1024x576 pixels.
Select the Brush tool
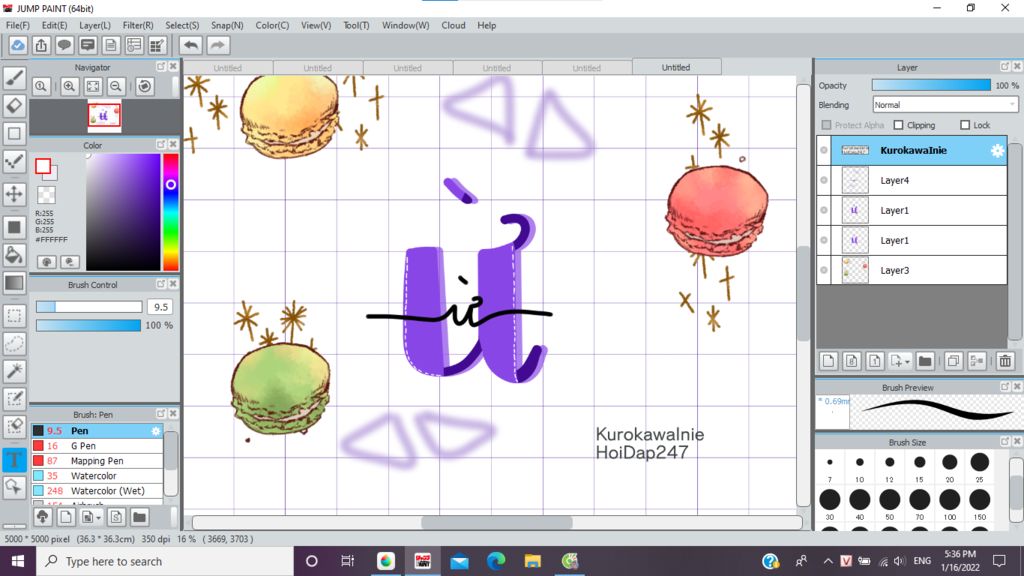click(x=14, y=78)
